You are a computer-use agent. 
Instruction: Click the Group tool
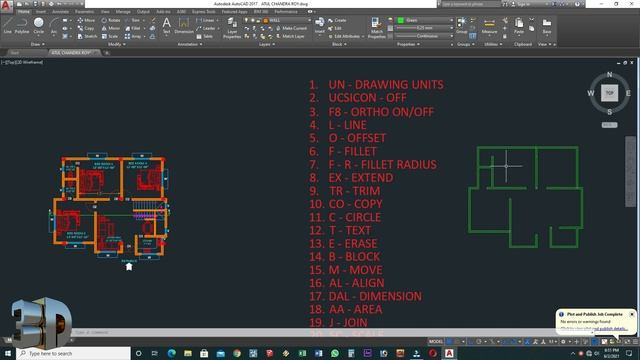click(x=461, y=25)
